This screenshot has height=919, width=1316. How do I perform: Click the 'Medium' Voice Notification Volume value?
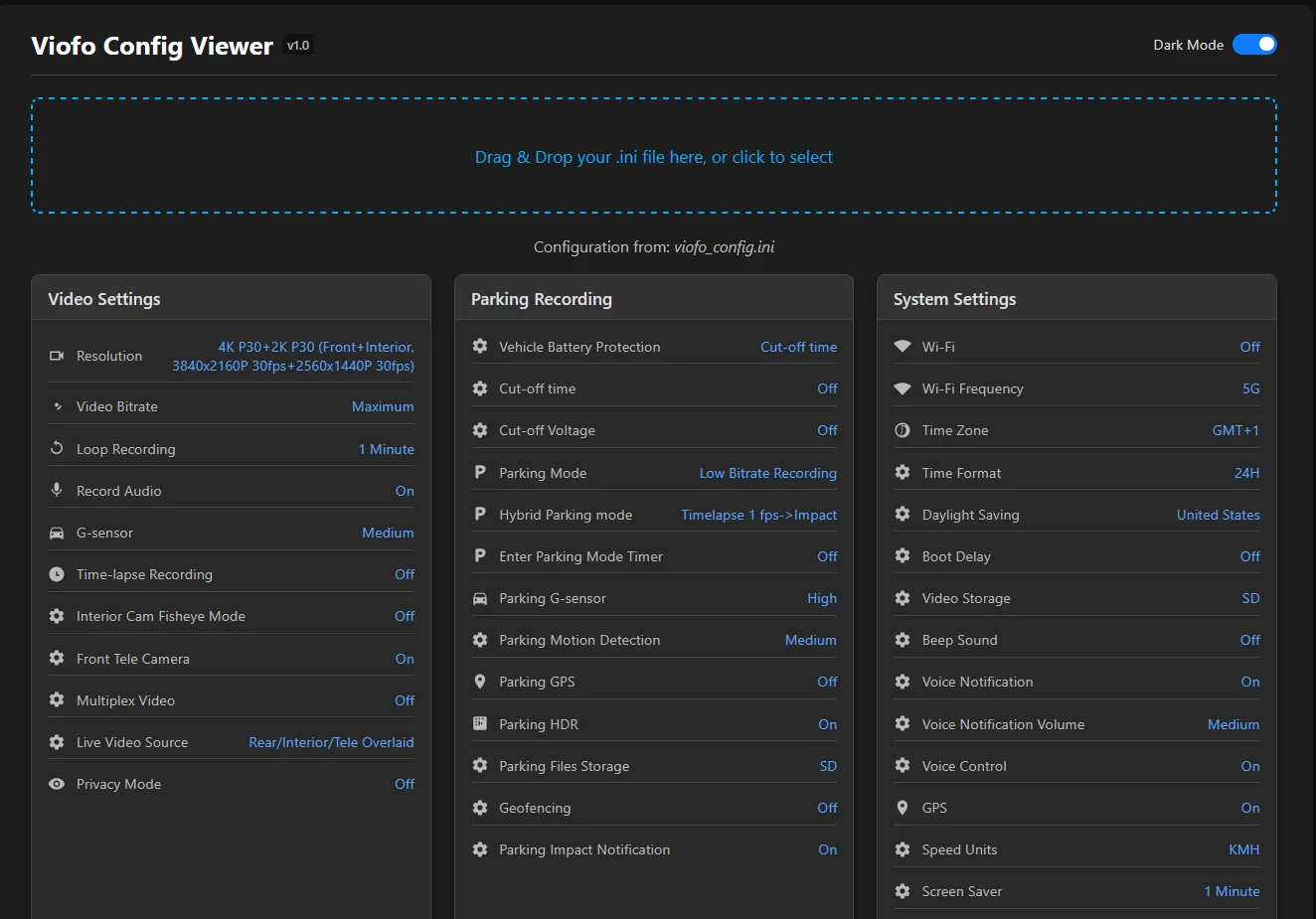(1234, 724)
